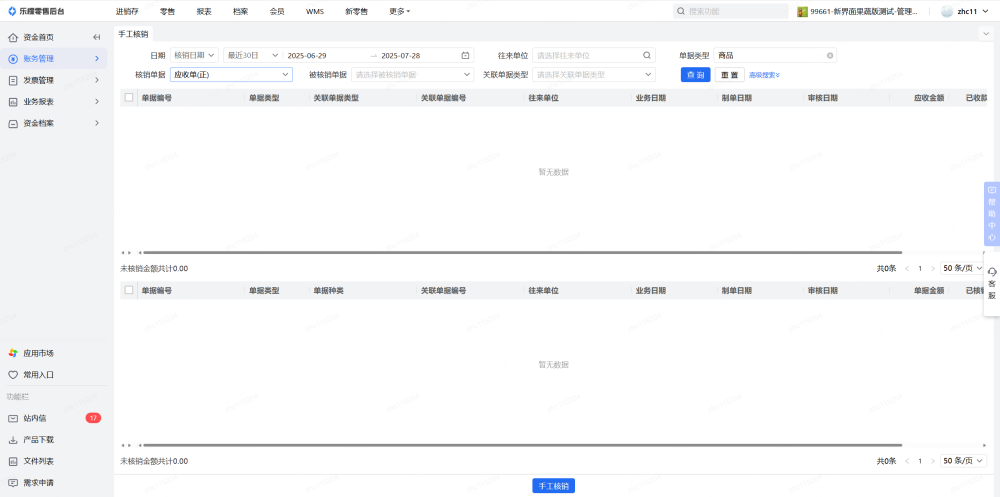Collapse the left sidebar with the arrow icon
Viewport: 1000px width, 497px height.
96,37
